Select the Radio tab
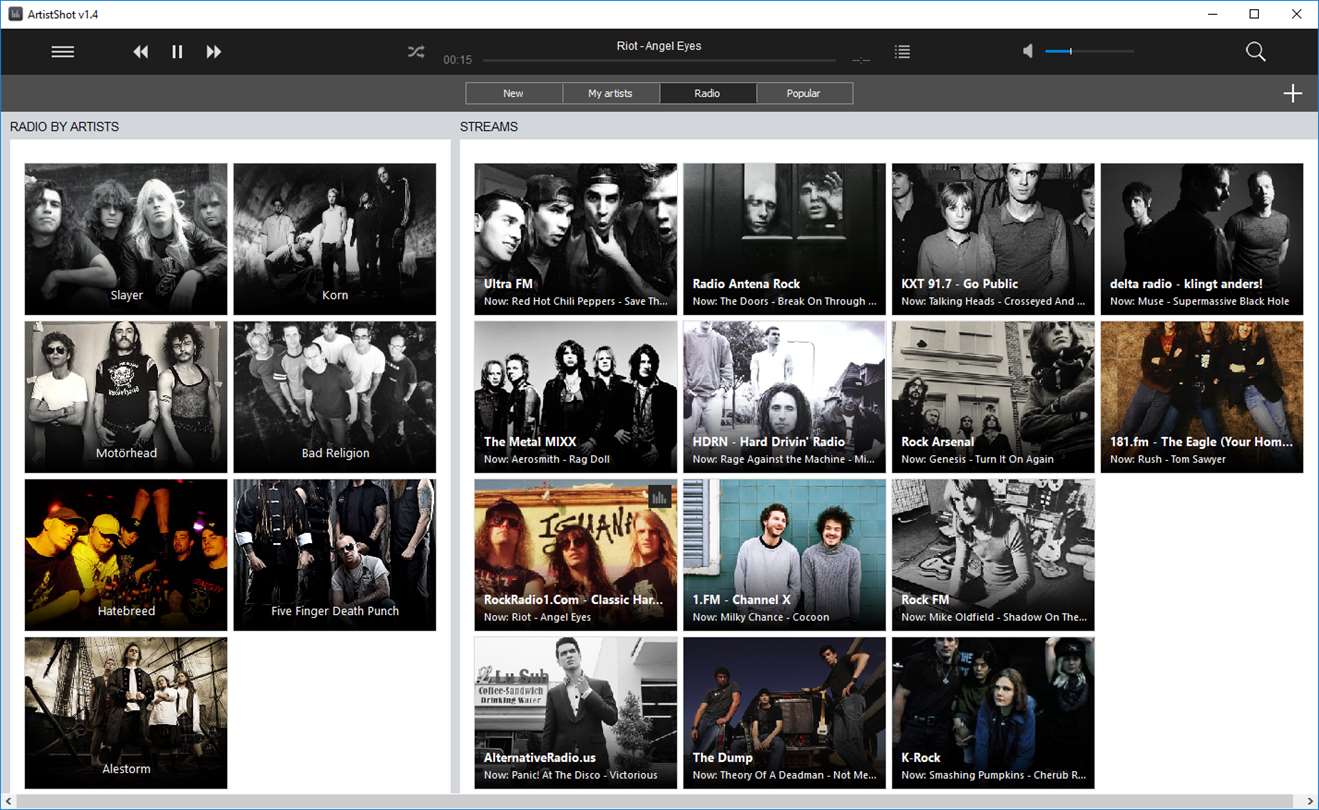 click(x=707, y=93)
